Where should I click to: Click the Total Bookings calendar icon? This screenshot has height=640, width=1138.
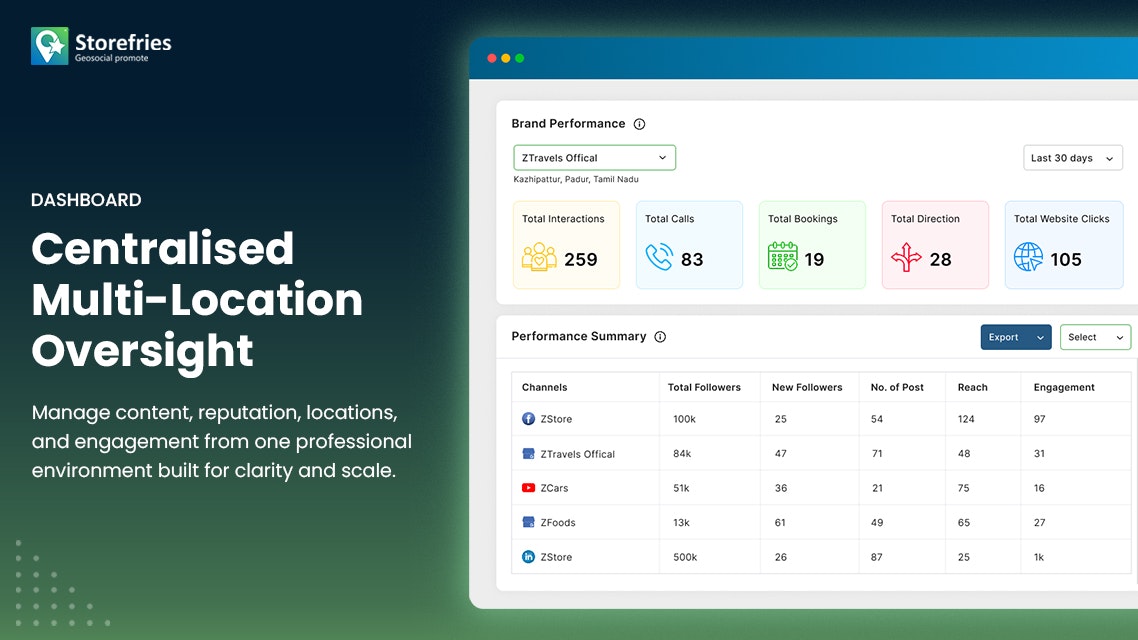click(782, 257)
